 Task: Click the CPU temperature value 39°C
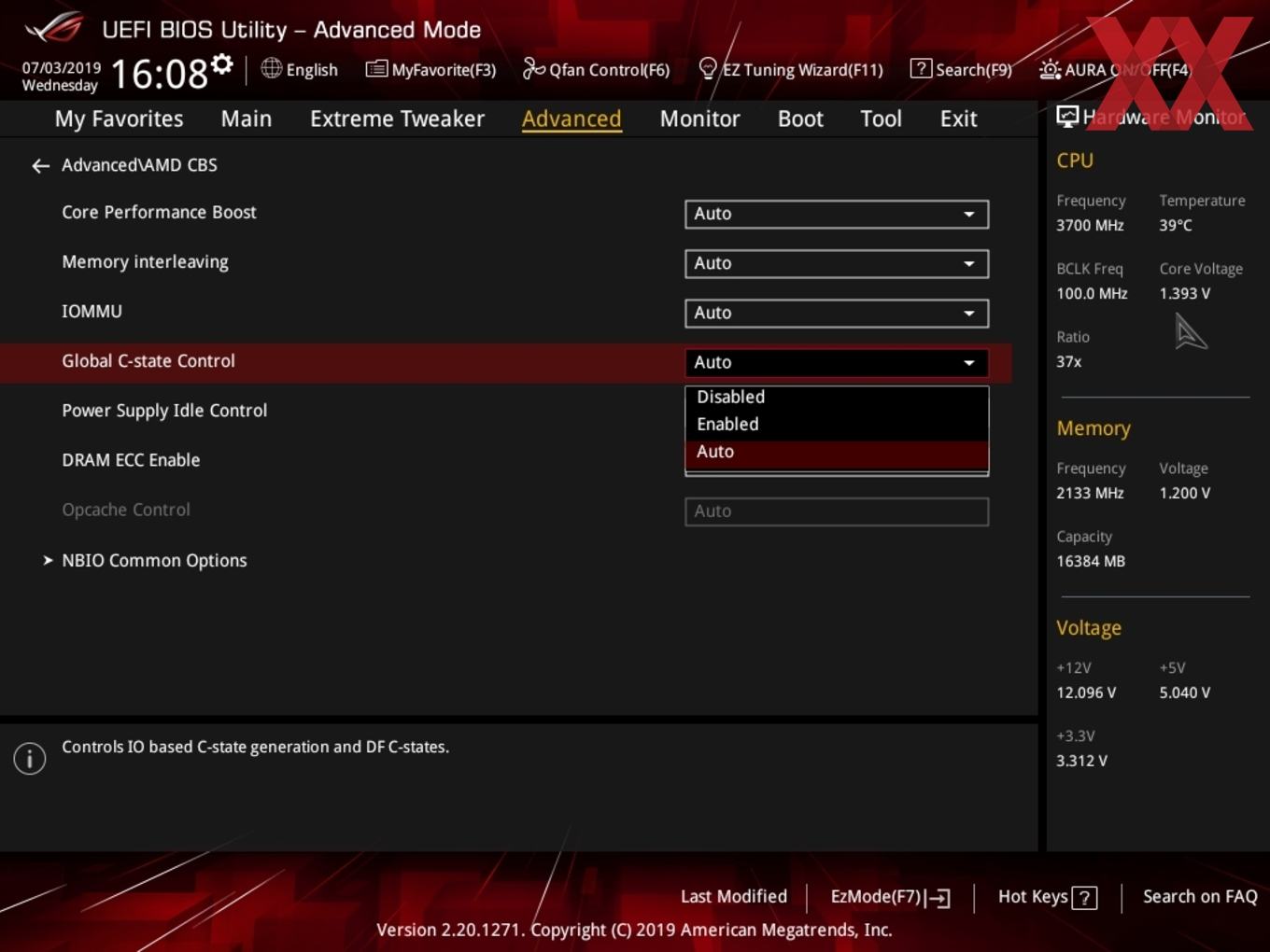click(1176, 226)
